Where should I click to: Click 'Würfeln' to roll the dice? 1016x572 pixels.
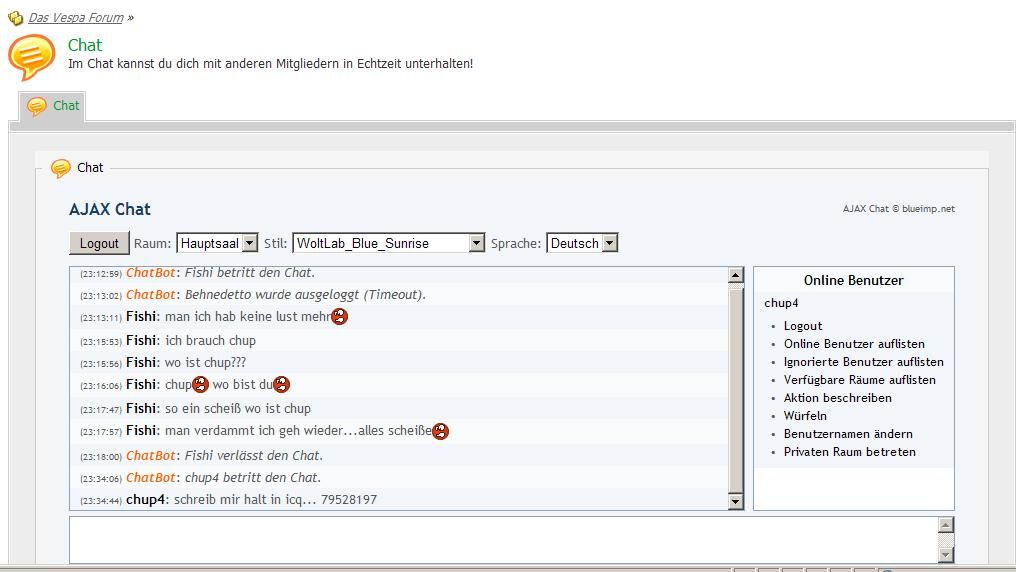tap(805, 416)
